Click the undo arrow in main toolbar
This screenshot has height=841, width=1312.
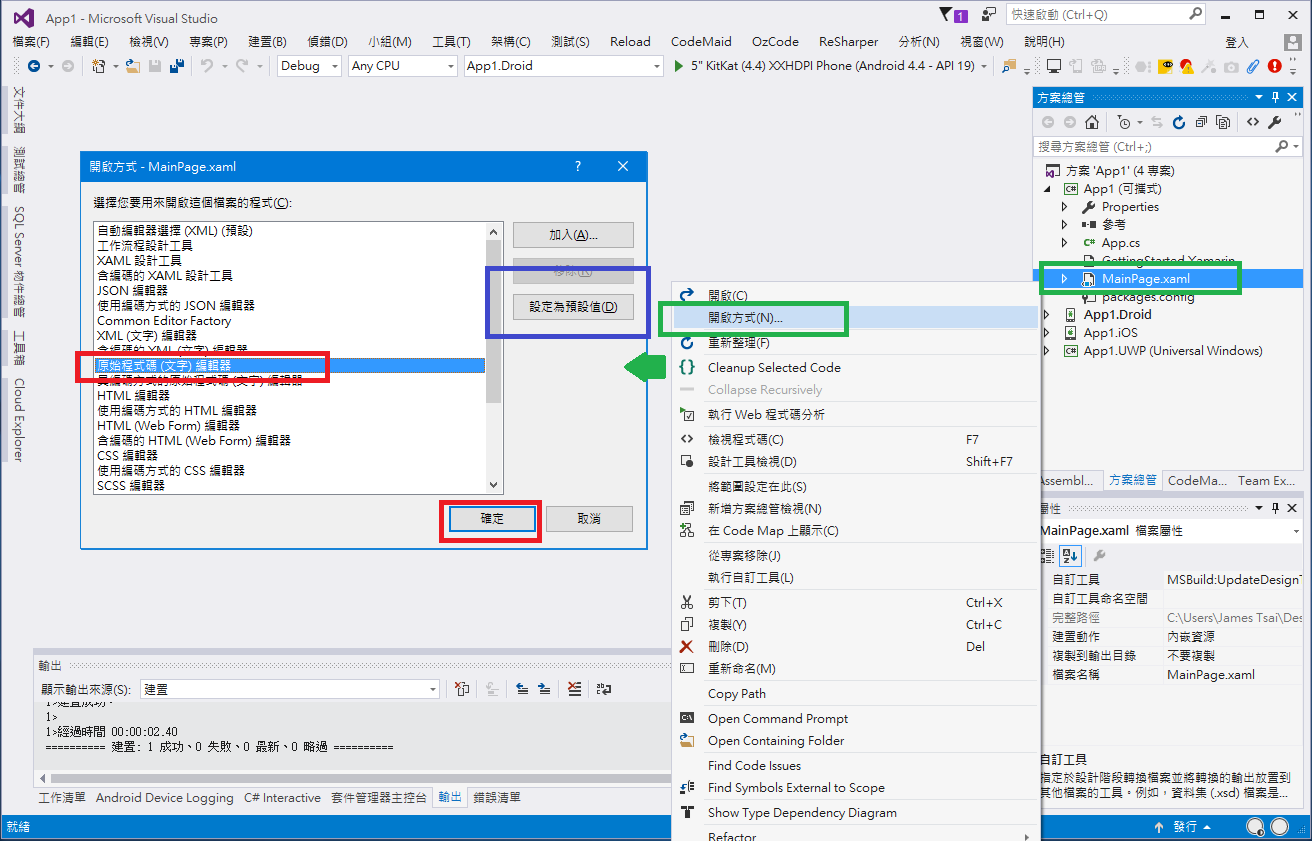coord(207,66)
